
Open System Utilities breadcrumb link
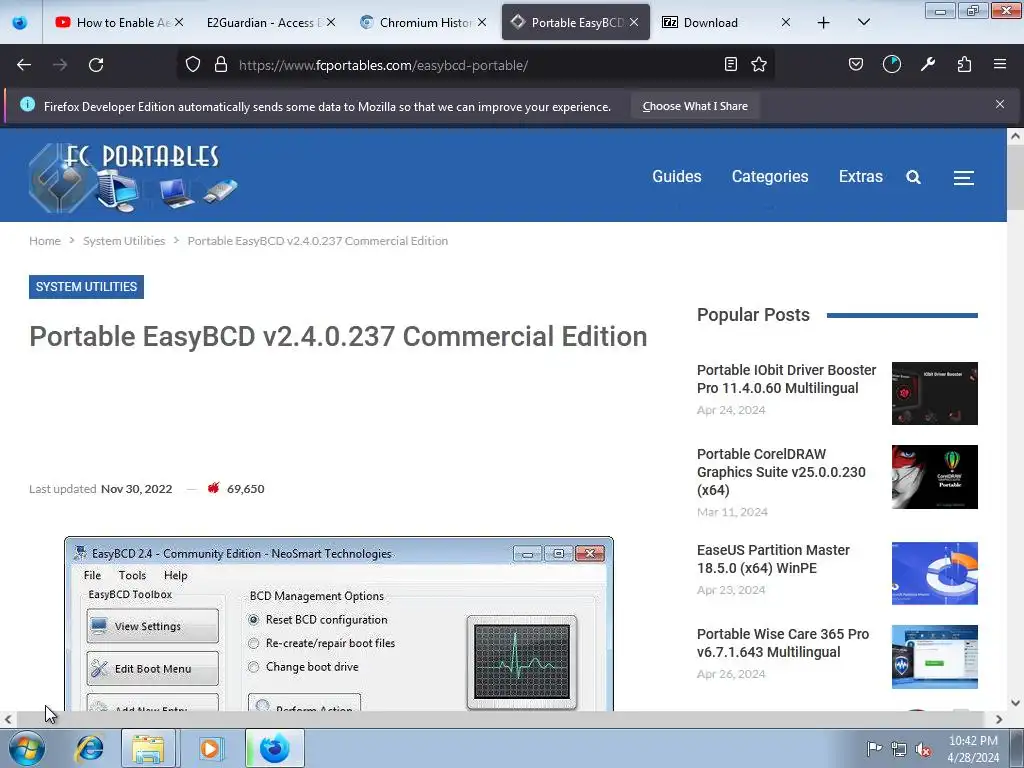[124, 241]
